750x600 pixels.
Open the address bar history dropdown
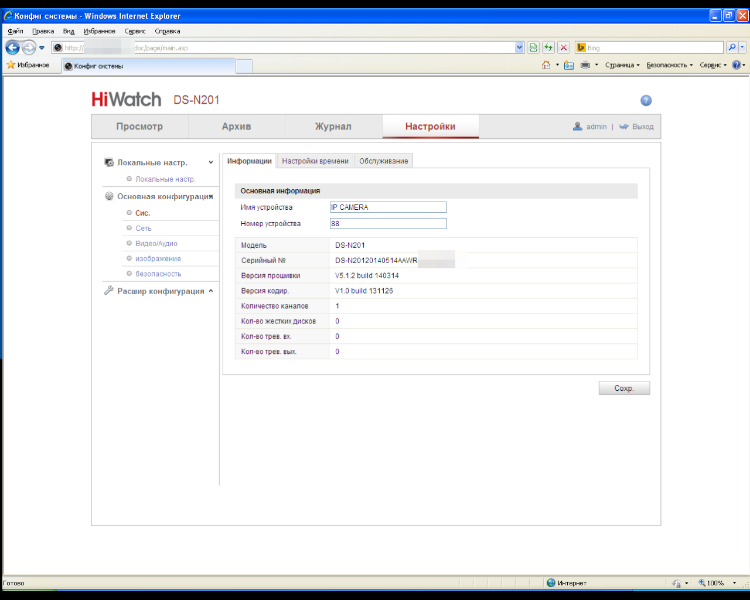pos(519,47)
